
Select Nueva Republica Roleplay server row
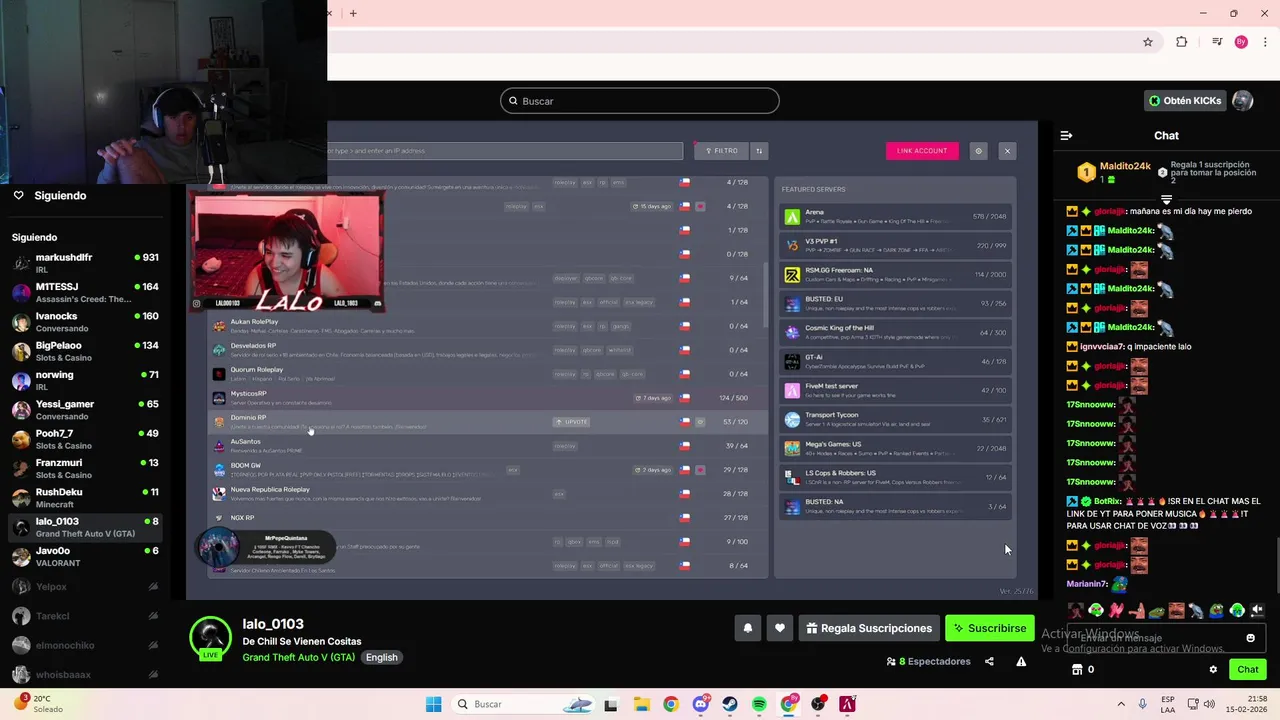pos(487,494)
